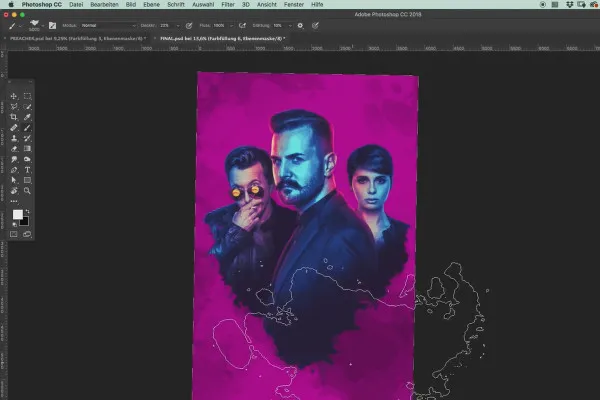This screenshot has height=400, width=600.
Task: Change the screen mode icon
Action: click(x=27, y=234)
